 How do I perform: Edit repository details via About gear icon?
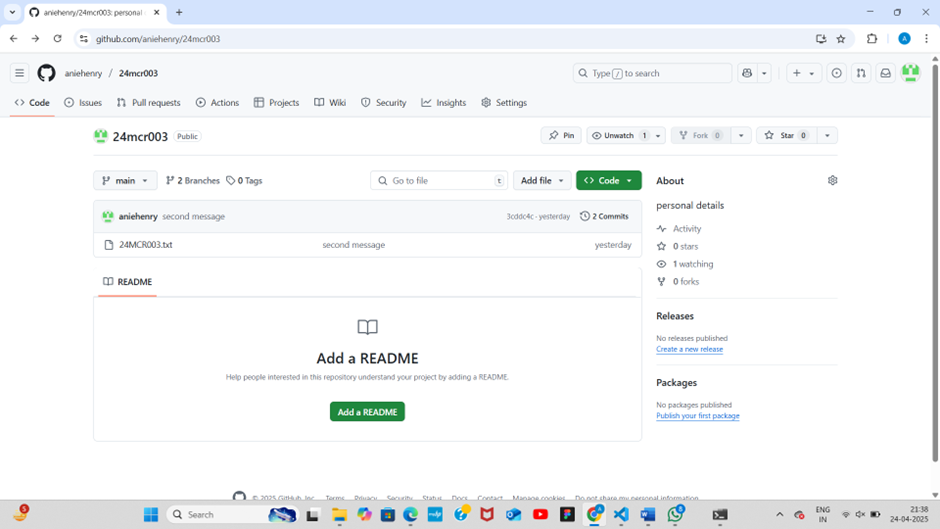coord(832,181)
